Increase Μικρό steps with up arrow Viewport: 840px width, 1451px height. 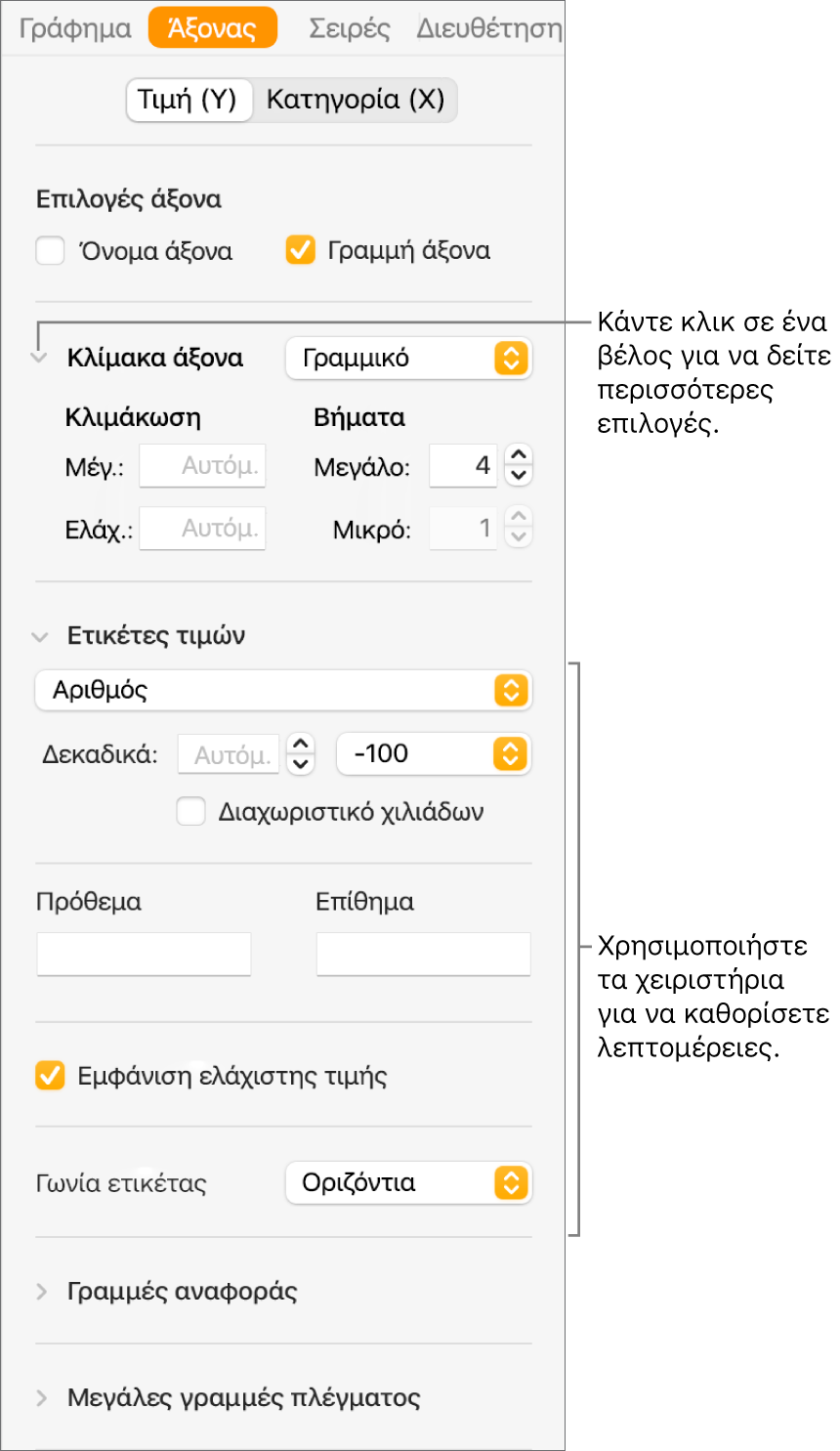pyautogui.click(x=519, y=518)
